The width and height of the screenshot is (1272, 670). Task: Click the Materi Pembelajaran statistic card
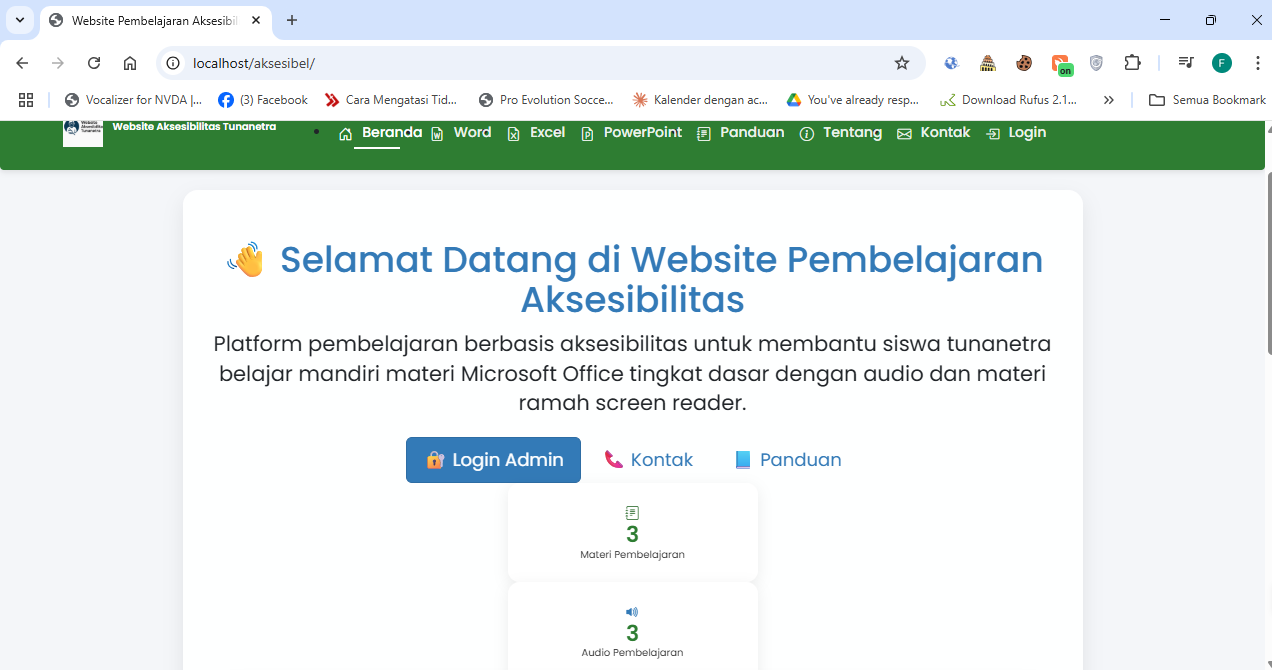click(x=633, y=532)
